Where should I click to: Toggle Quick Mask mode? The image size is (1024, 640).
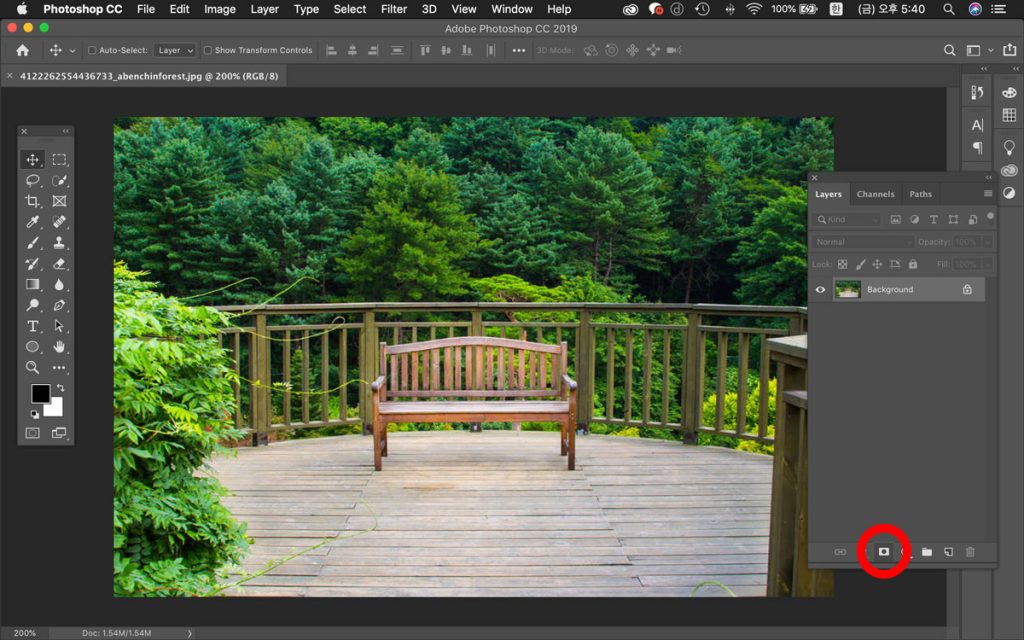[32, 433]
